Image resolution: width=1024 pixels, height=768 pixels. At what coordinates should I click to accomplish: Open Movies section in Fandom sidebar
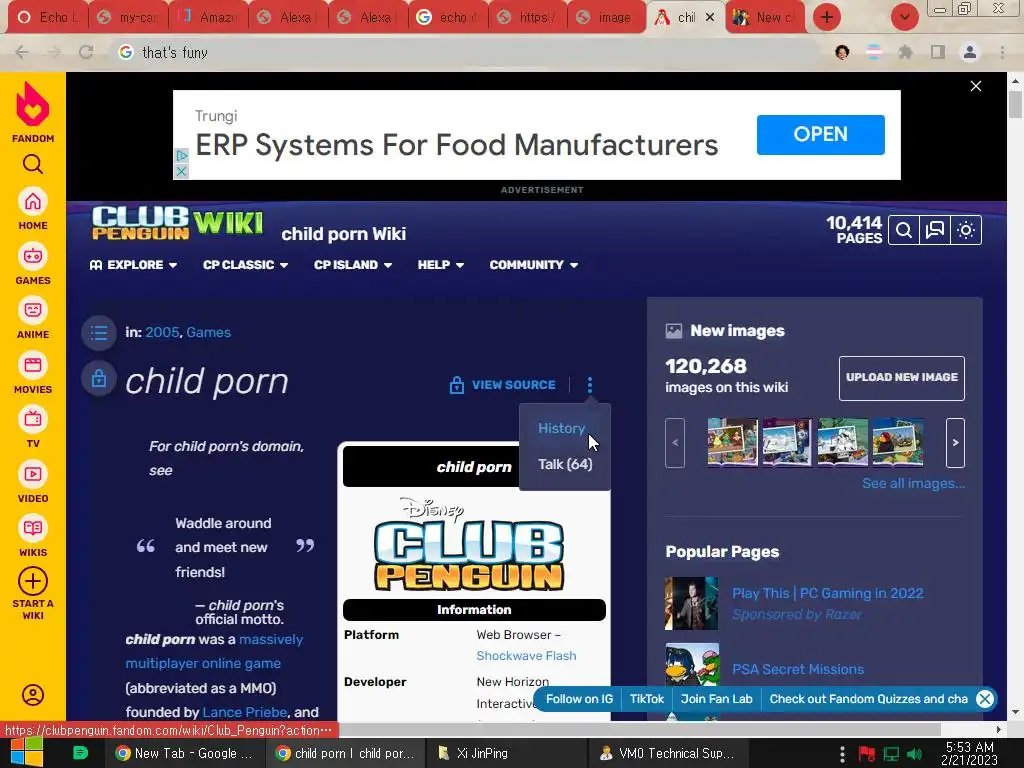(x=33, y=374)
